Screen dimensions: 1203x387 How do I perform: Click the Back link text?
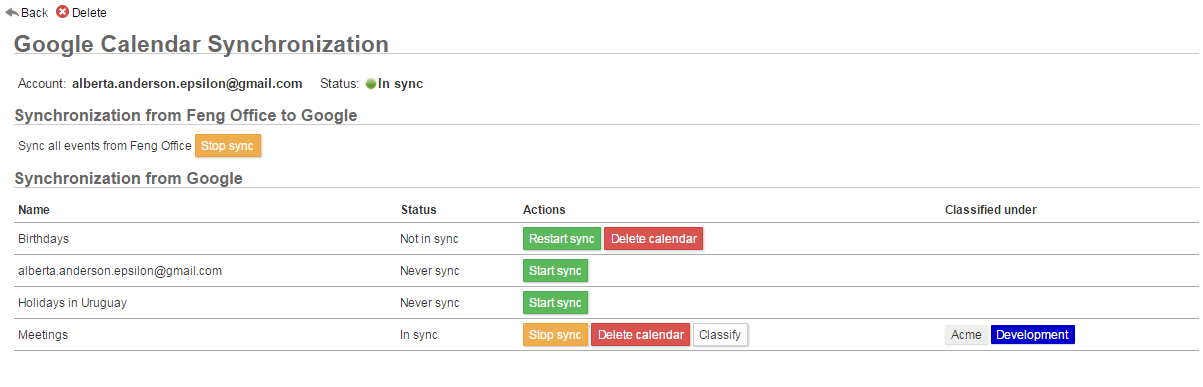34,13
